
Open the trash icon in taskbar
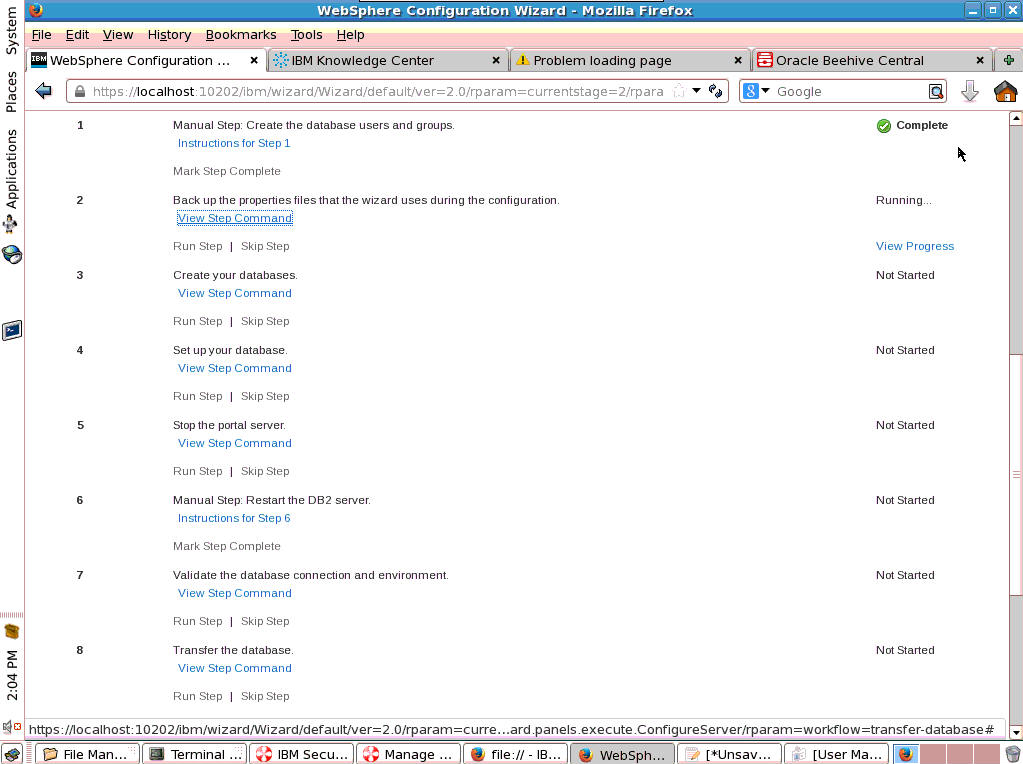(1012, 754)
